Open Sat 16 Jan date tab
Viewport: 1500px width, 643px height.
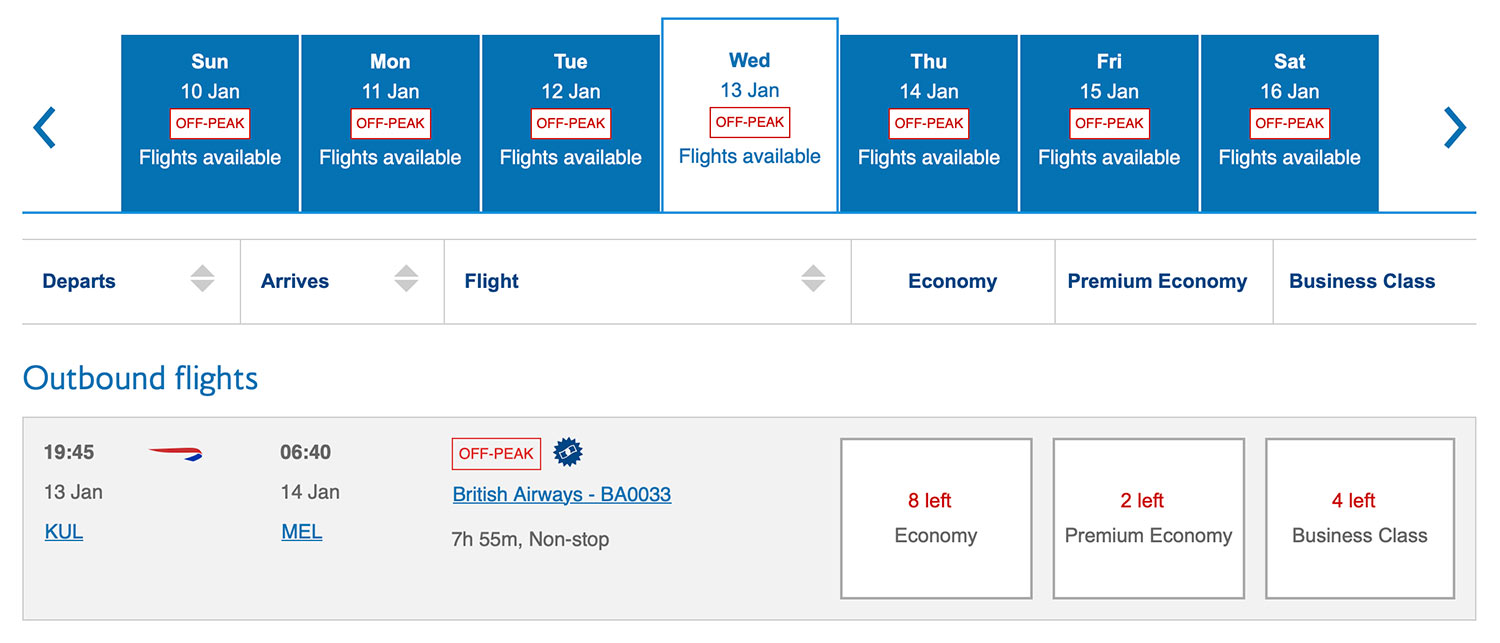click(x=1289, y=124)
